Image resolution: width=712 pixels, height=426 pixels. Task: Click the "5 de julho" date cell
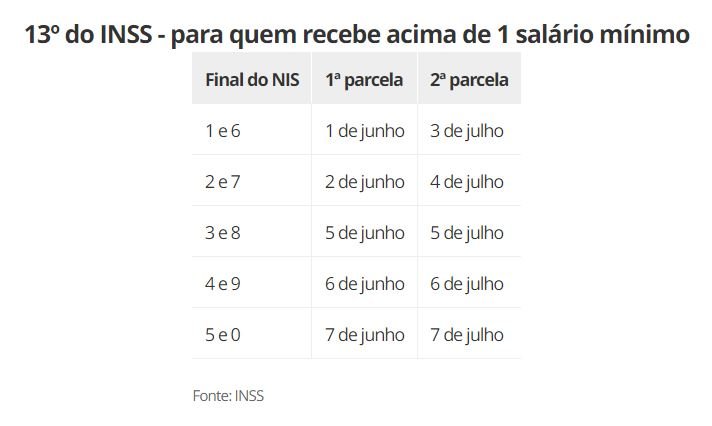click(467, 233)
